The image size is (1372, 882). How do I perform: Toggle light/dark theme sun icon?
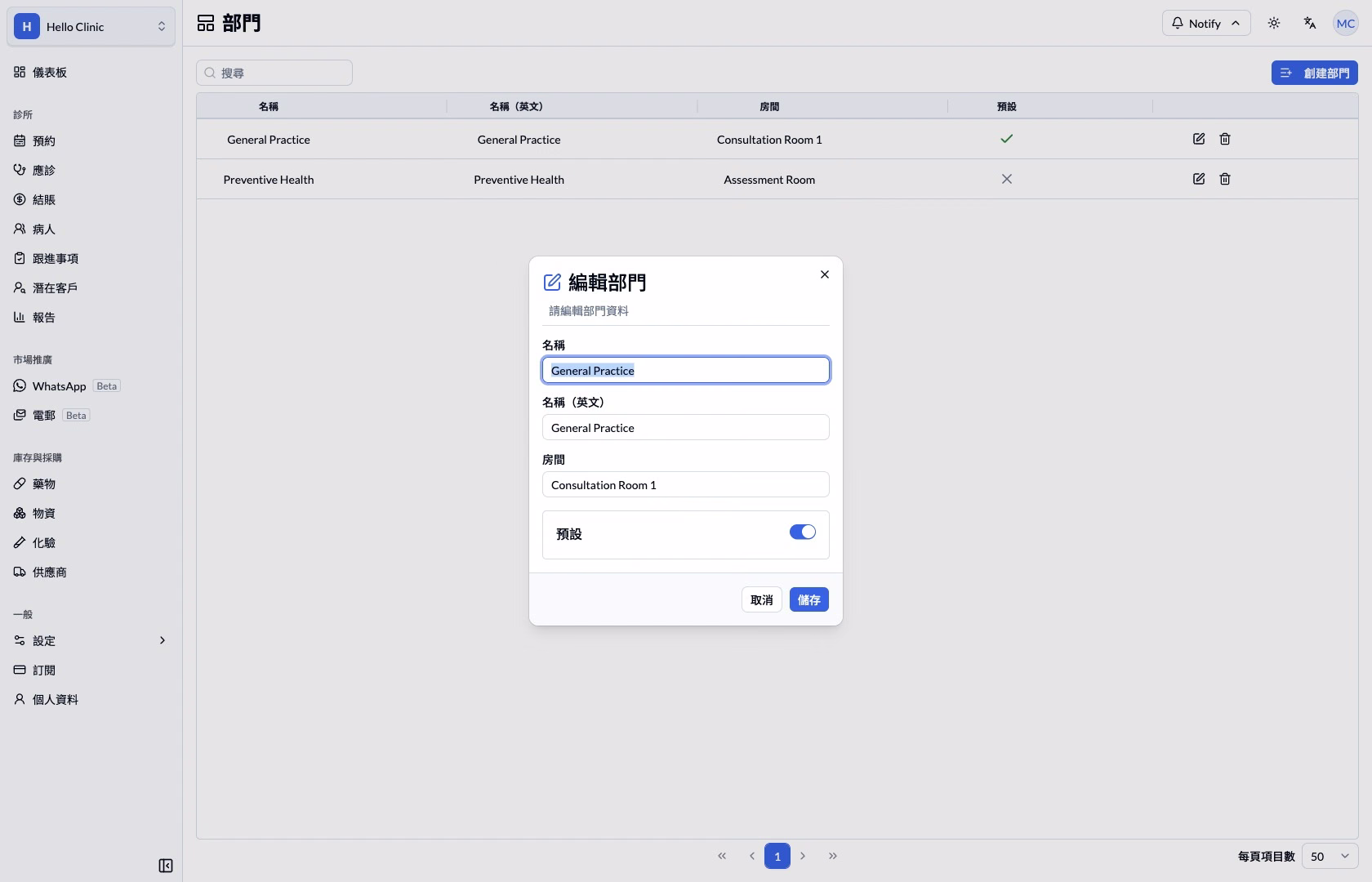click(x=1274, y=23)
